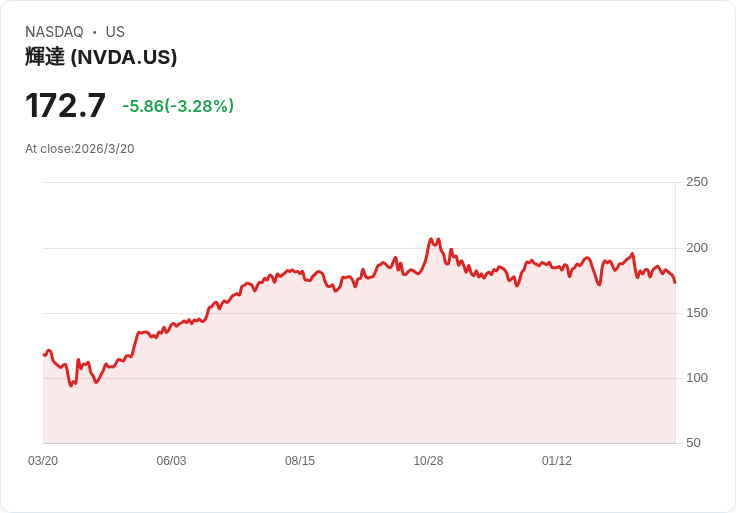736x513 pixels.
Task: Click the final endpoint of the price line
Action: point(675,282)
